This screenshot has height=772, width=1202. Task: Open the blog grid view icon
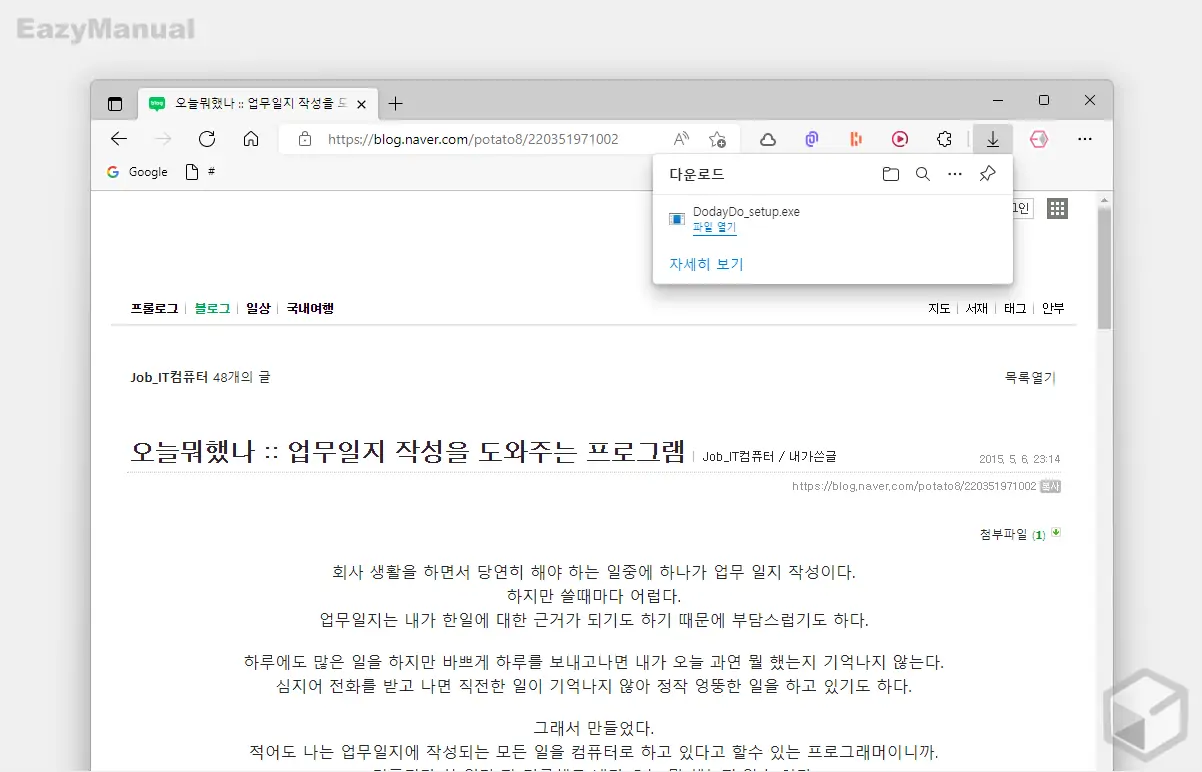1057,208
